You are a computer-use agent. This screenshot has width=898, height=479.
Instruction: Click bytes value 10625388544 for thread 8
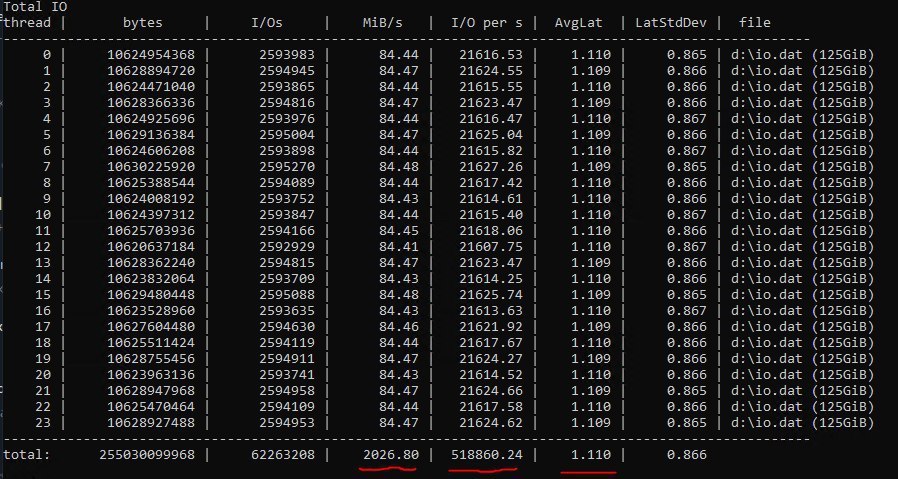(151, 183)
